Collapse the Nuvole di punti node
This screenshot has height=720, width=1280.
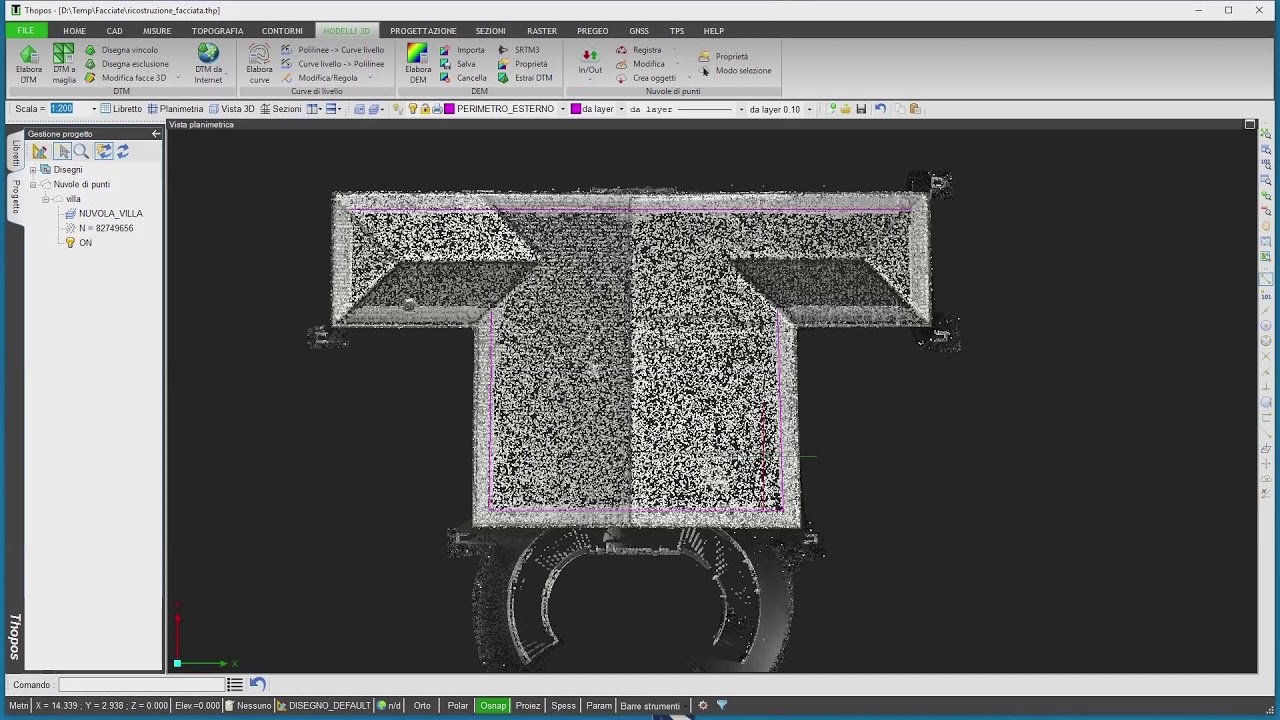(x=33, y=185)
